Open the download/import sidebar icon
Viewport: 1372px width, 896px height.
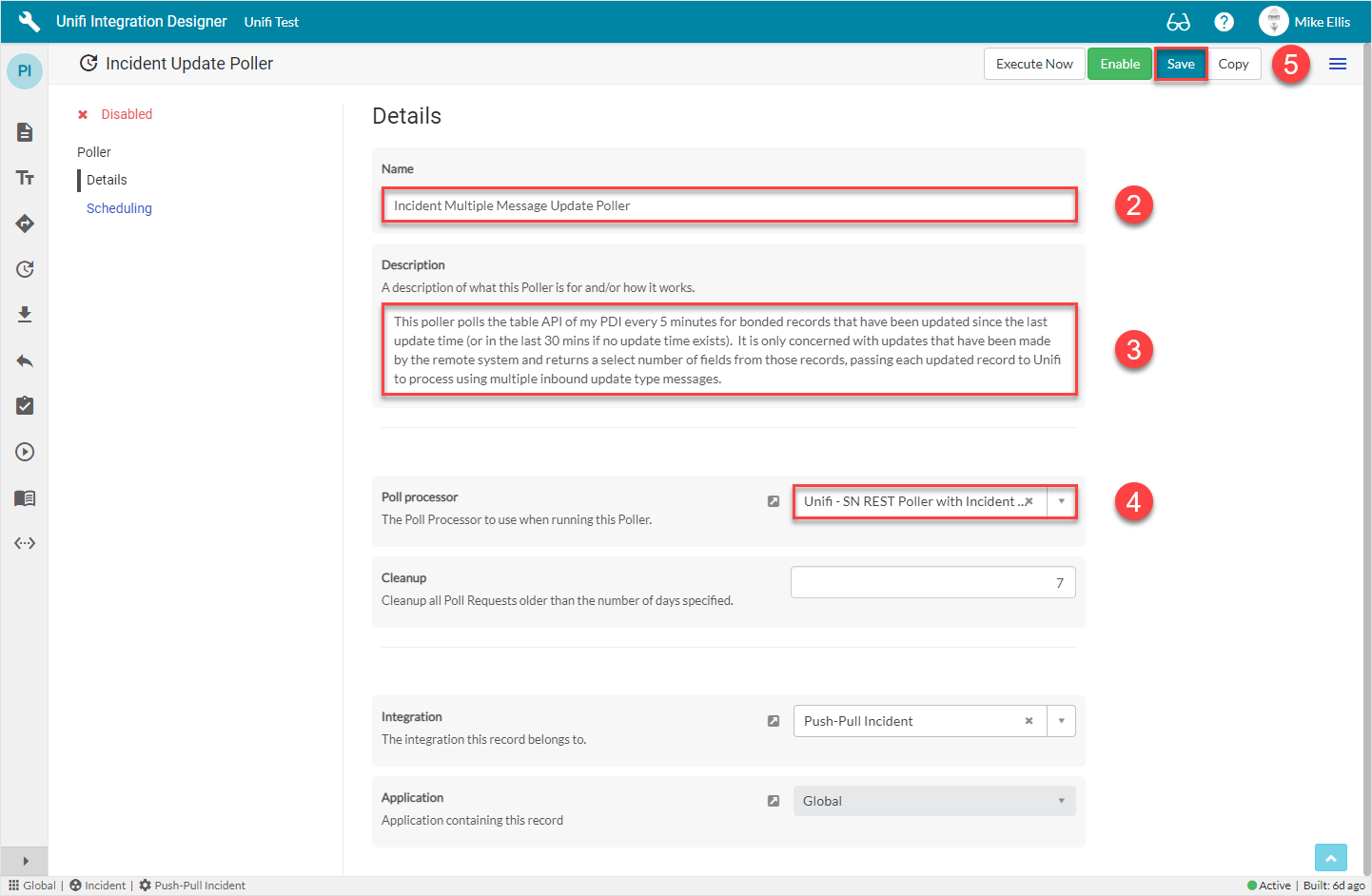tap(24, 315)
